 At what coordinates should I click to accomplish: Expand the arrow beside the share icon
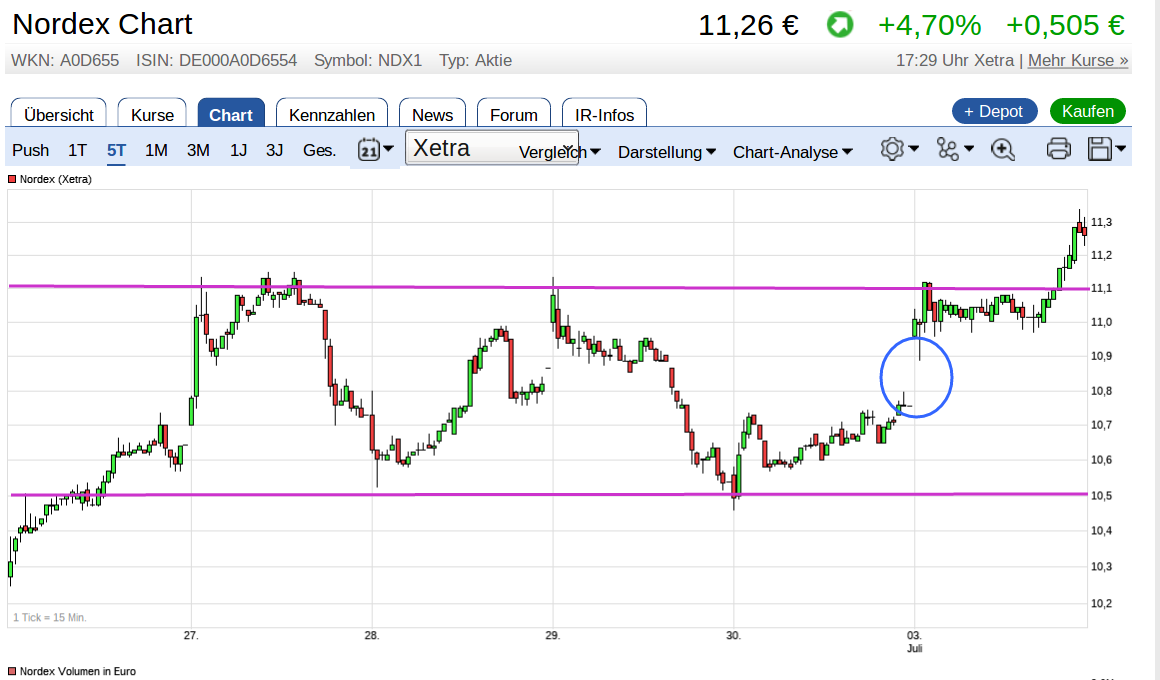coord(969,149)
